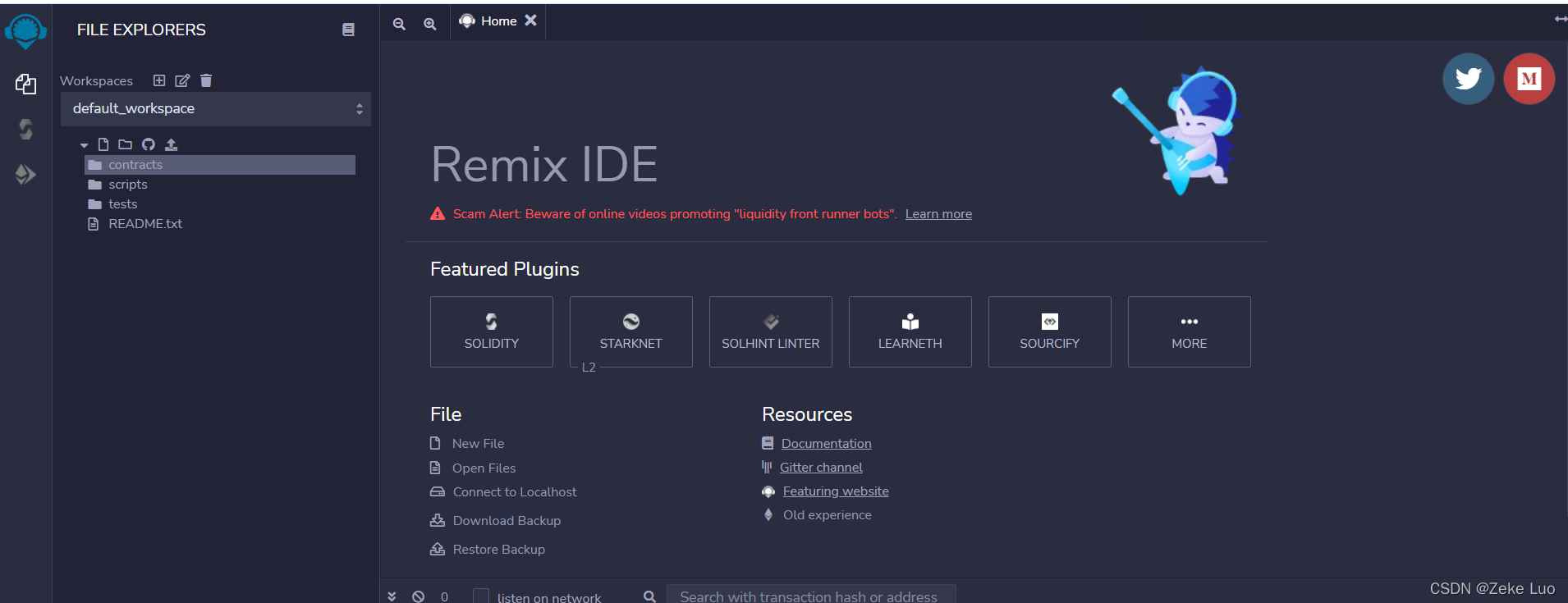Screen dimensions: 1568x603
Task: Activate the LearnEth plugin
Action: (910, 331)
